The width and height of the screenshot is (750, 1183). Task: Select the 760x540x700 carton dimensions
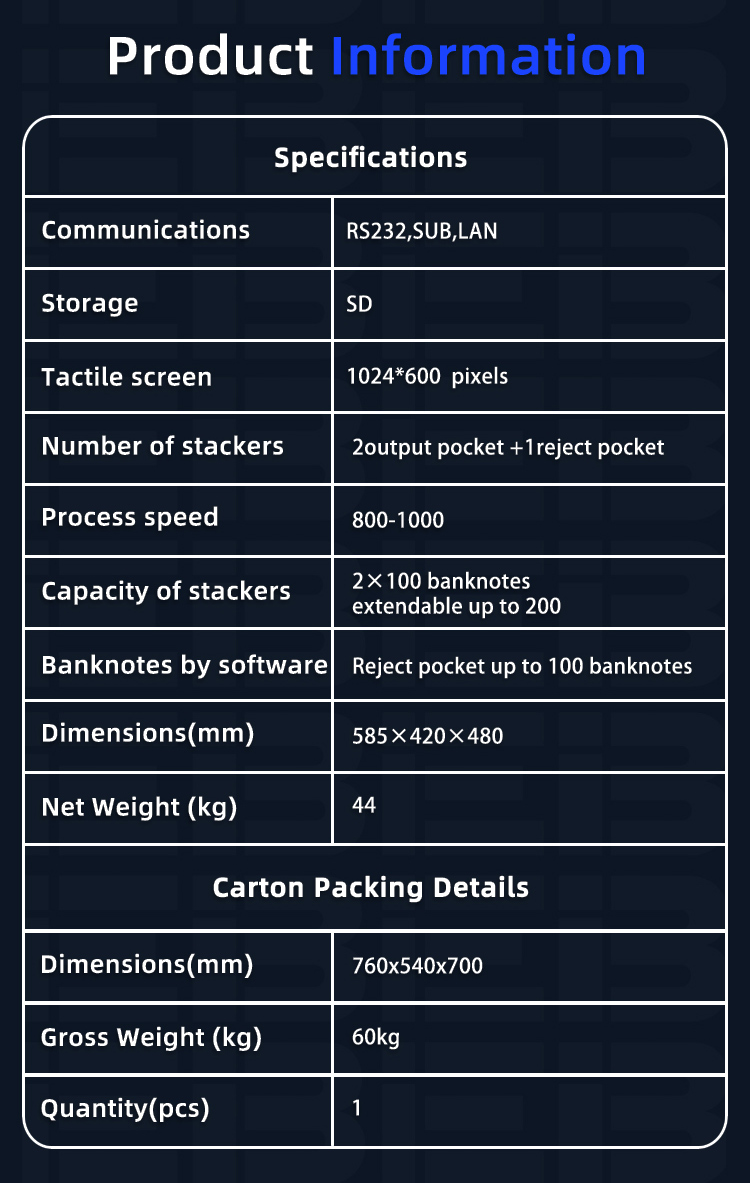(x=417, y=966)
